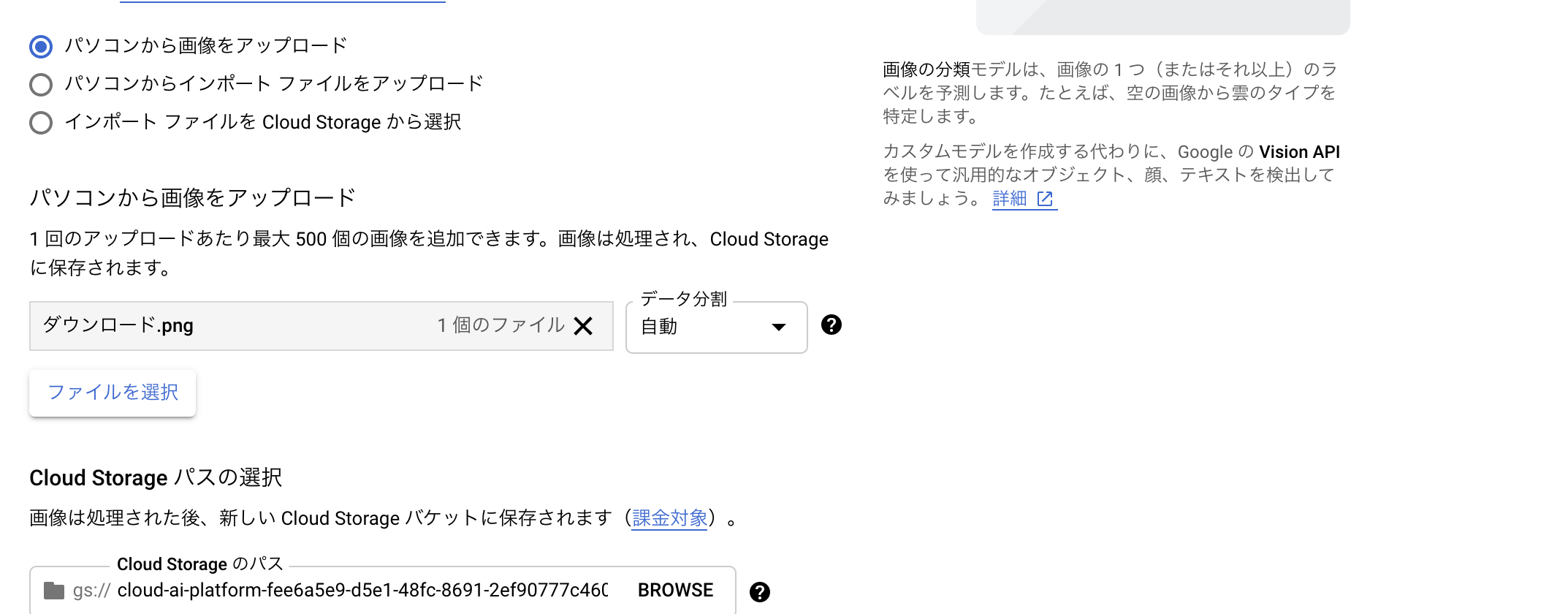Choose パソコンからインポート ファイルをアップロード option
This screenshot has width=1568, height=614.
click(41, 85)
